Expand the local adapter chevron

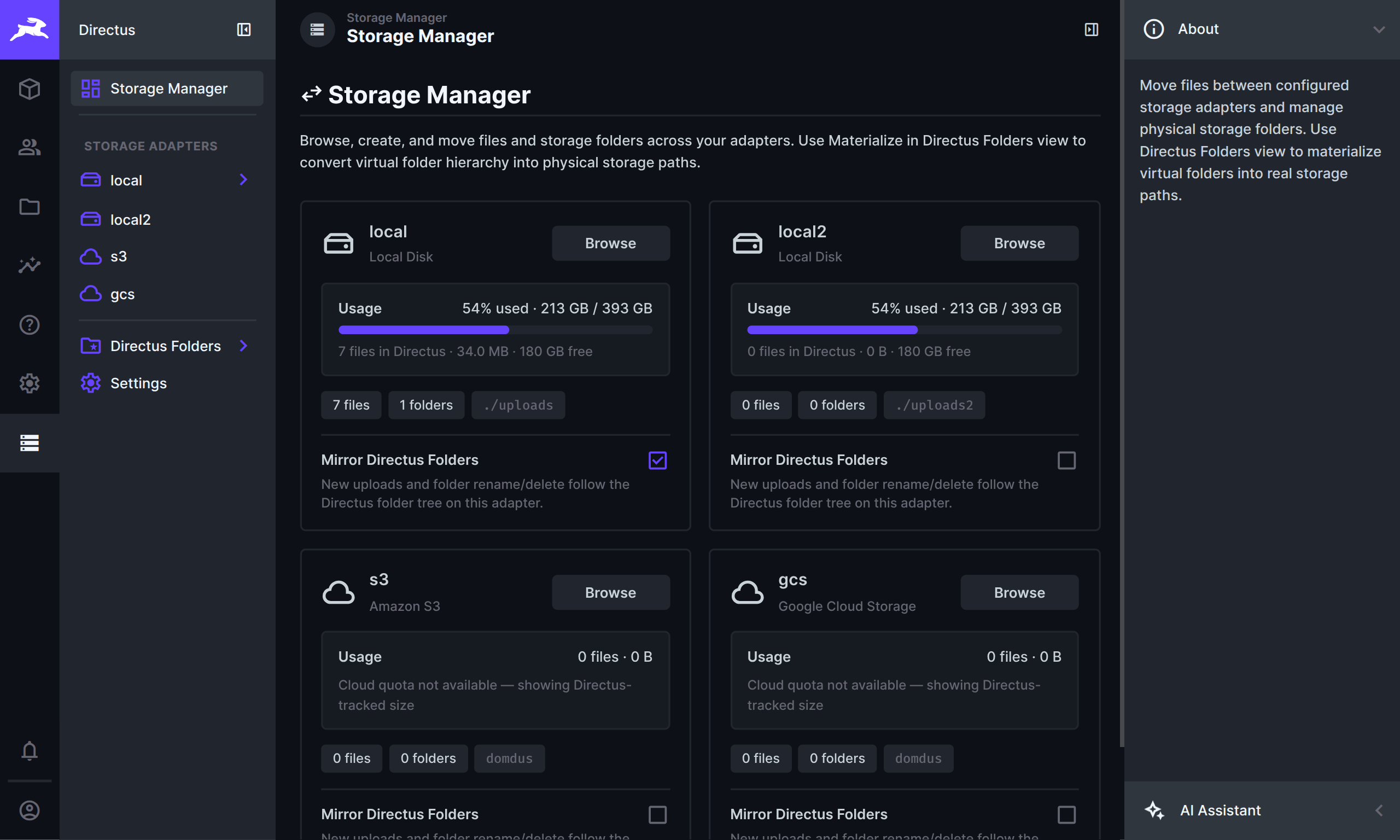tap(243, 179)
